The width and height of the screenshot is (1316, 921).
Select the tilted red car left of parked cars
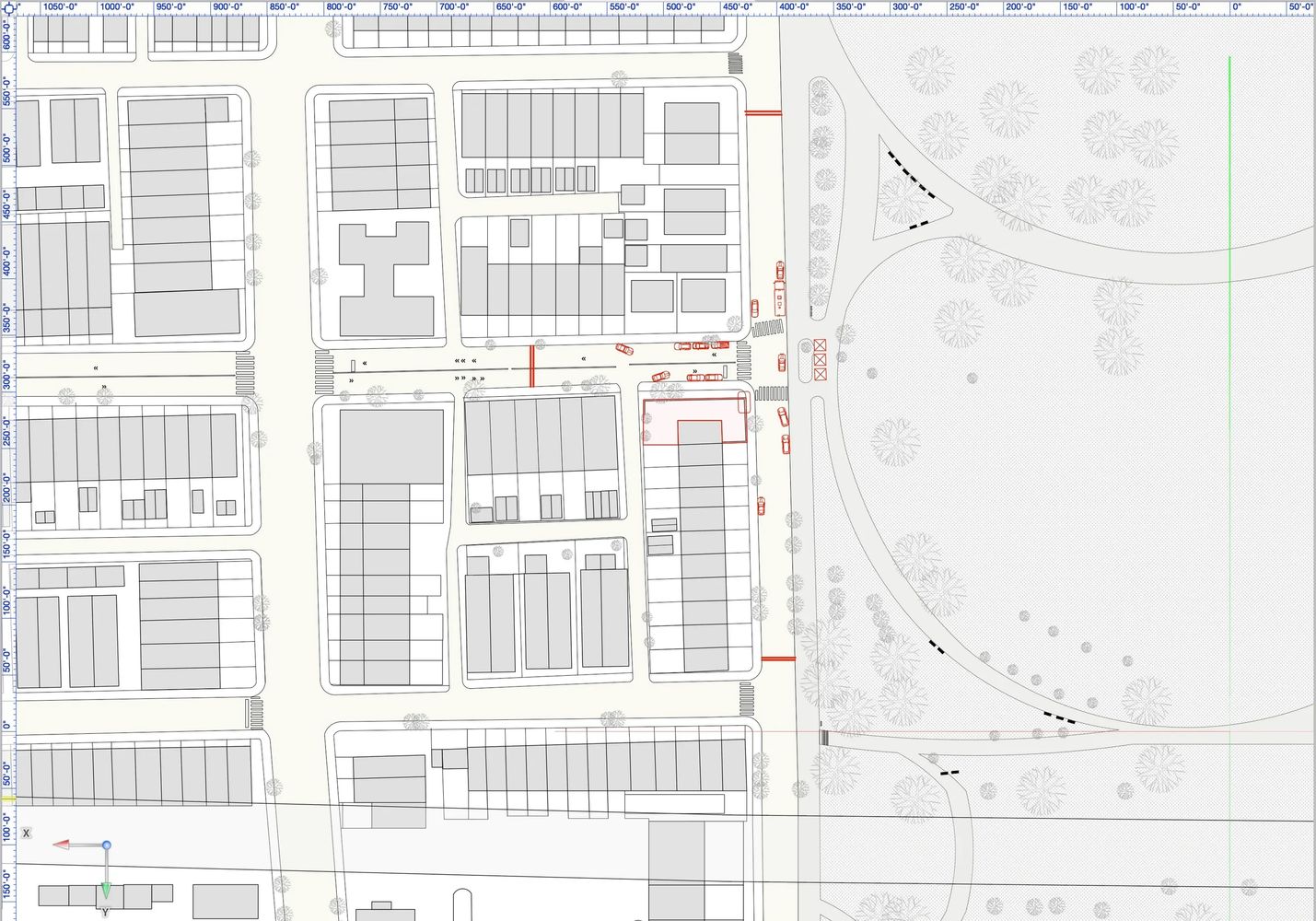(x=624, y=348)
